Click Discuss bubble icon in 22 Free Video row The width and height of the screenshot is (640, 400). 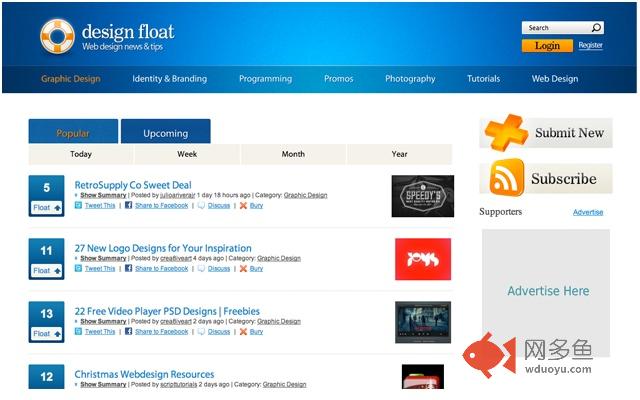(x=201, y=331)
